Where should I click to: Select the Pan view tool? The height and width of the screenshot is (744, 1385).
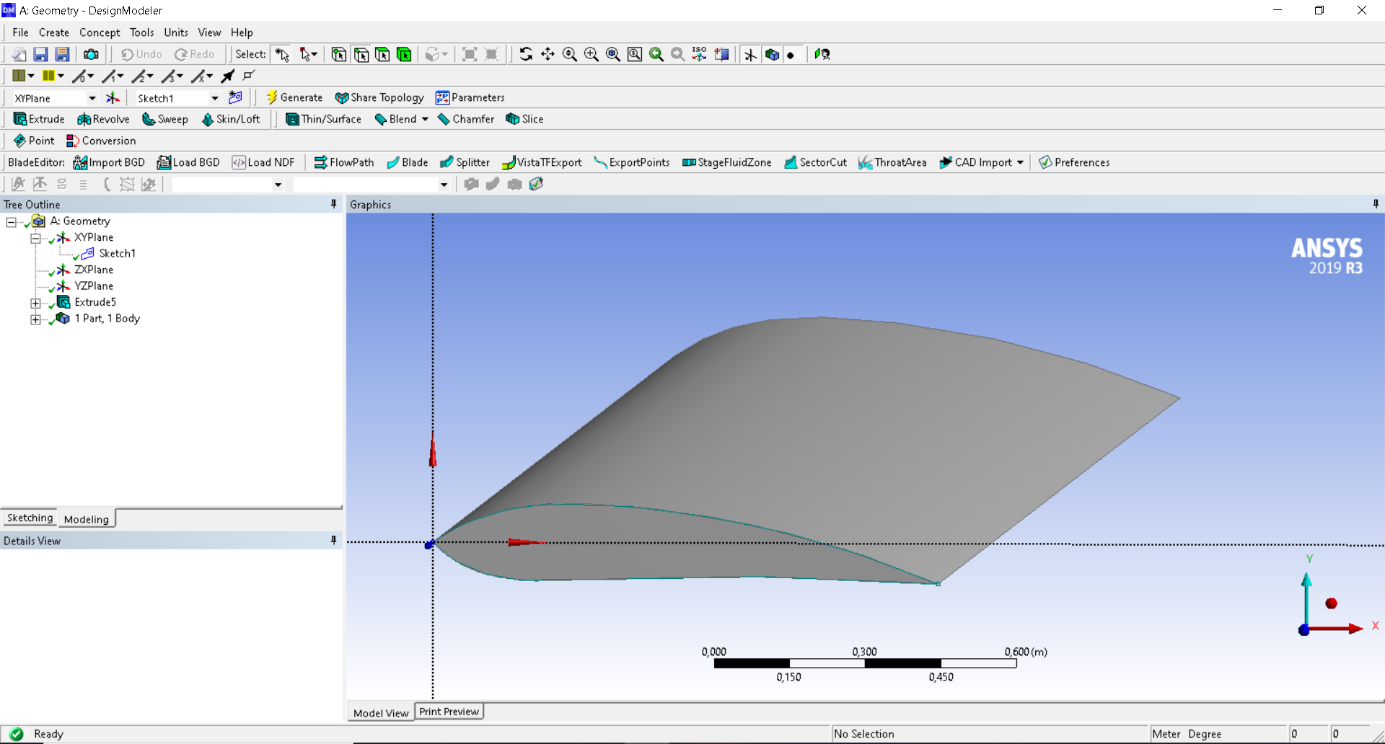click(548, 54)
